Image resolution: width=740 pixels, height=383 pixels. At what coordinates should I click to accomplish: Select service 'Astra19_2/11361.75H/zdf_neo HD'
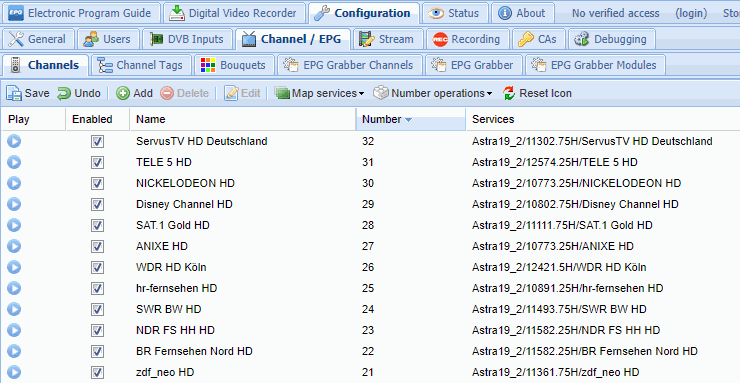point(555,372)
